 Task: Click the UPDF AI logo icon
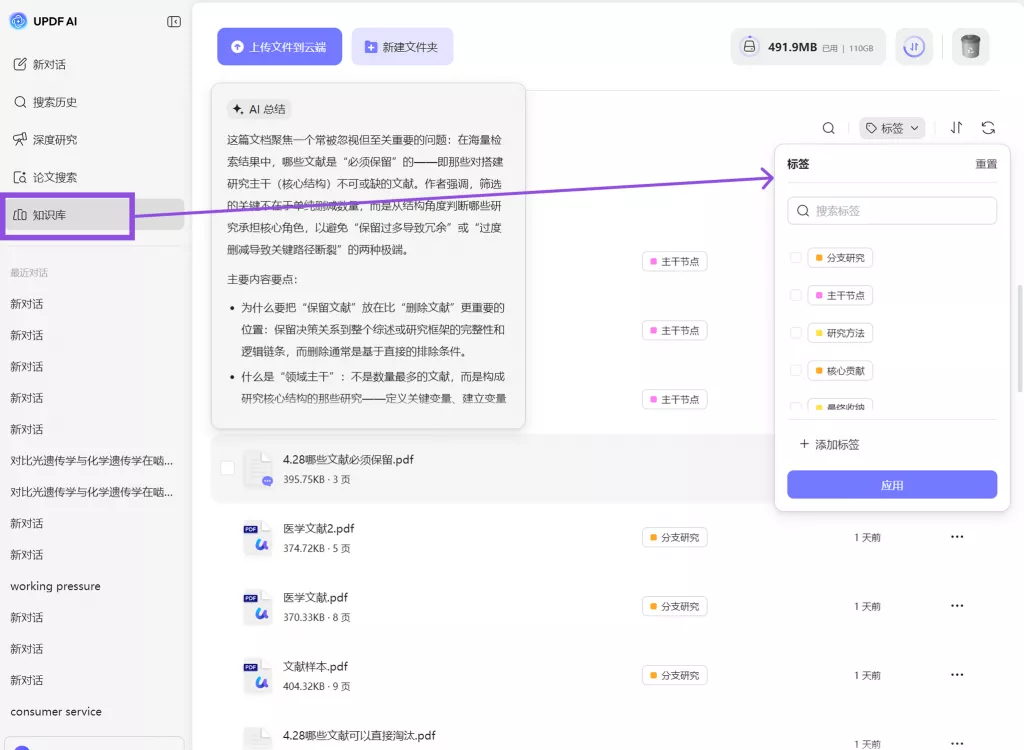tap(18, 21)
